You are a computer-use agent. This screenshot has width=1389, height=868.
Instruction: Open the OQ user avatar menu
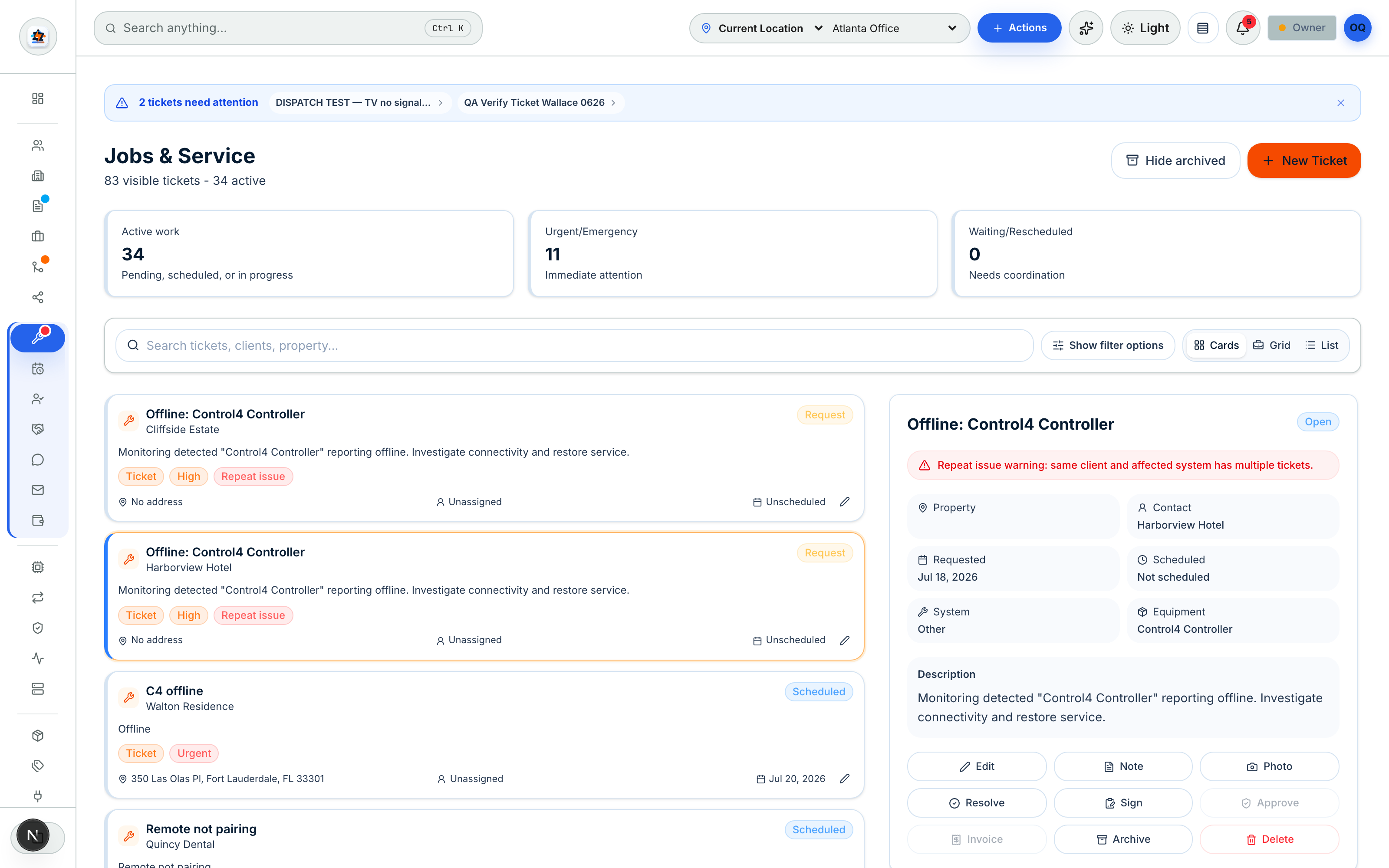coord(1357,28)
